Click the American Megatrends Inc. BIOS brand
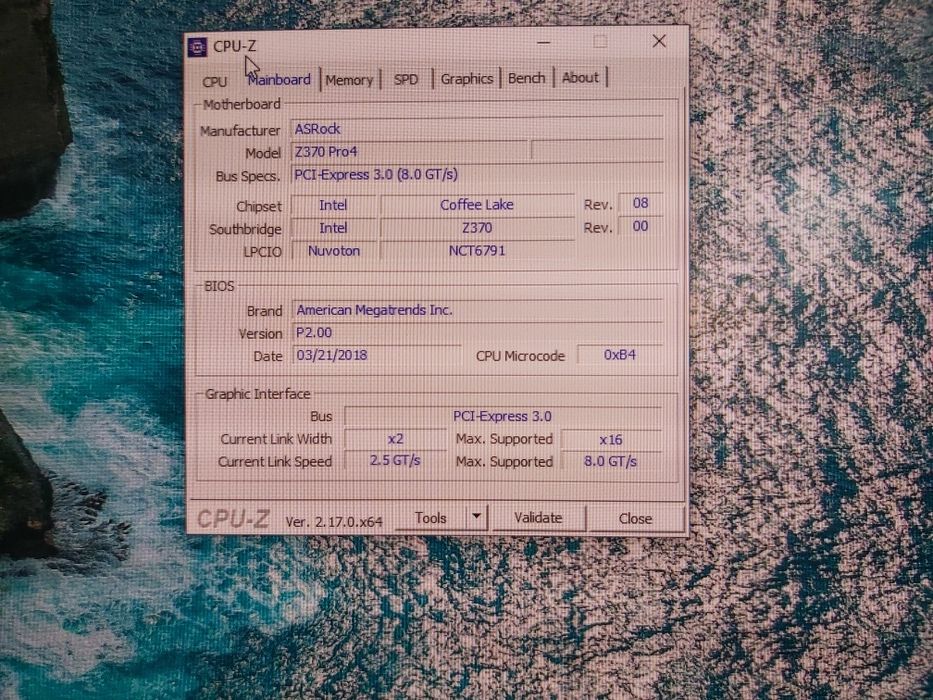The height and width of the screenshot is (700, 933). 478,310
